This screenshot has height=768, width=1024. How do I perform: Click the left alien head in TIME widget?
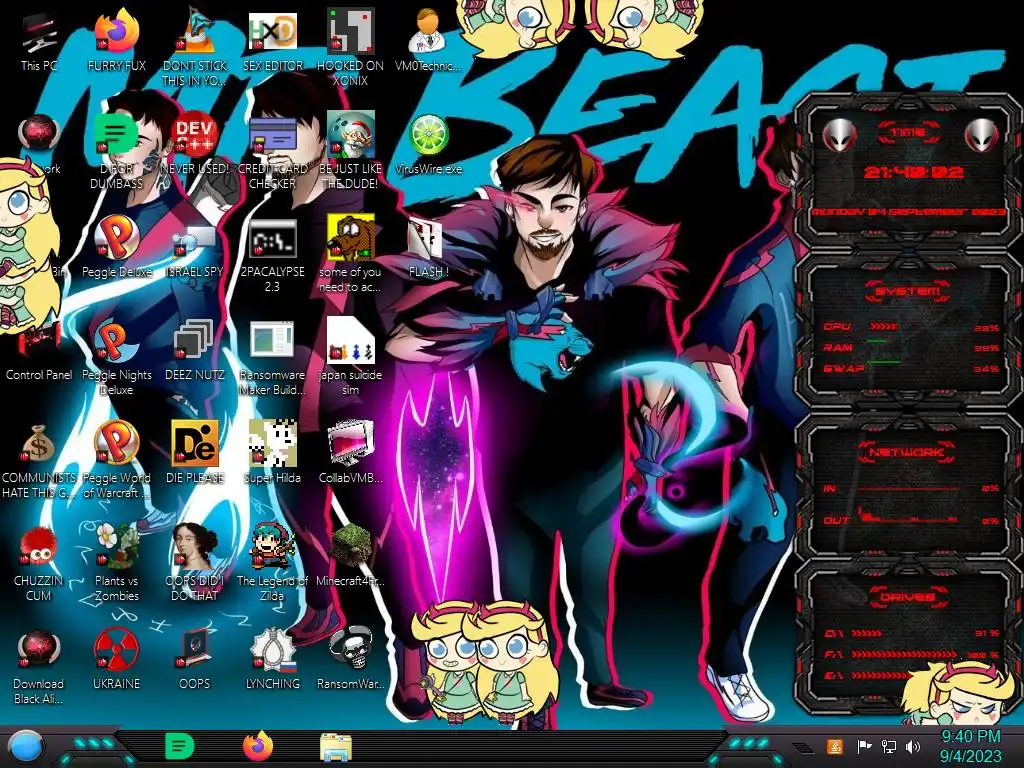(x=839, y=135)
